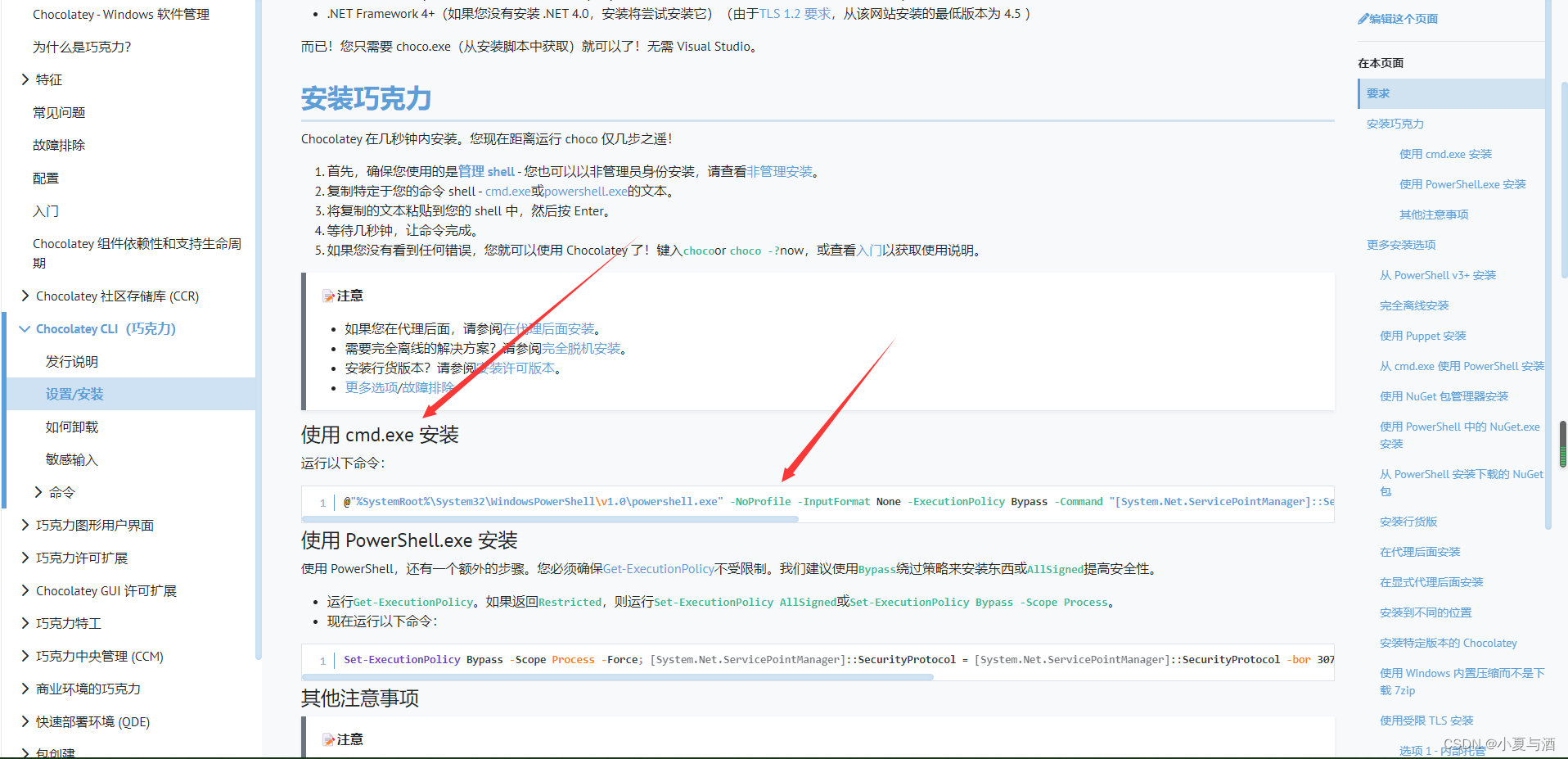
Task: Jump to 使用受限 TLS 安装 outline entry
Action: 1426,721
